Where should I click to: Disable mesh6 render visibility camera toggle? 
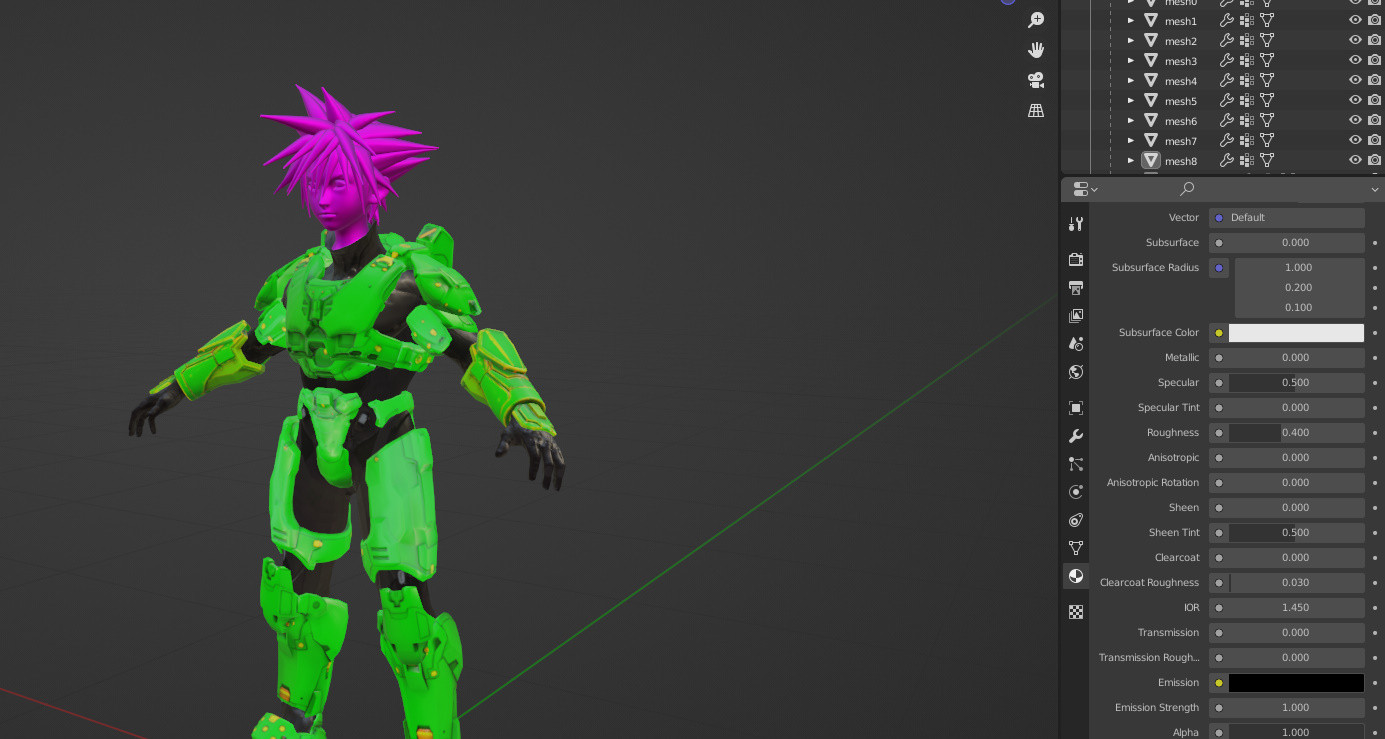(1372, 120)
